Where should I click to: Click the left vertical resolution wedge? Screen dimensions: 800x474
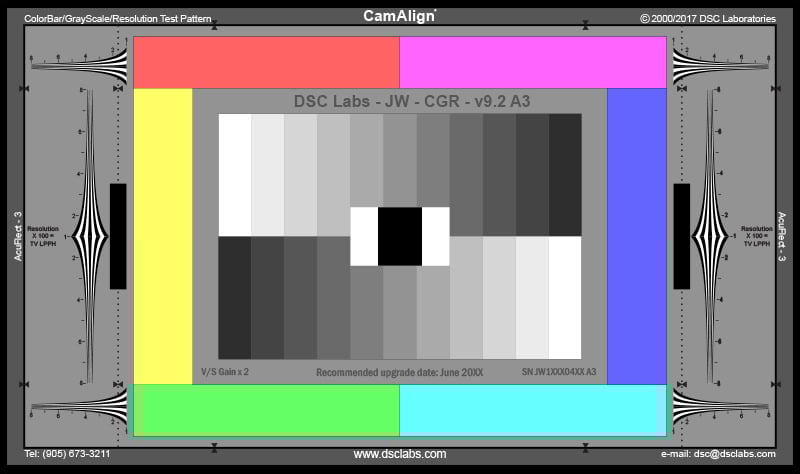tap(90, 236)
